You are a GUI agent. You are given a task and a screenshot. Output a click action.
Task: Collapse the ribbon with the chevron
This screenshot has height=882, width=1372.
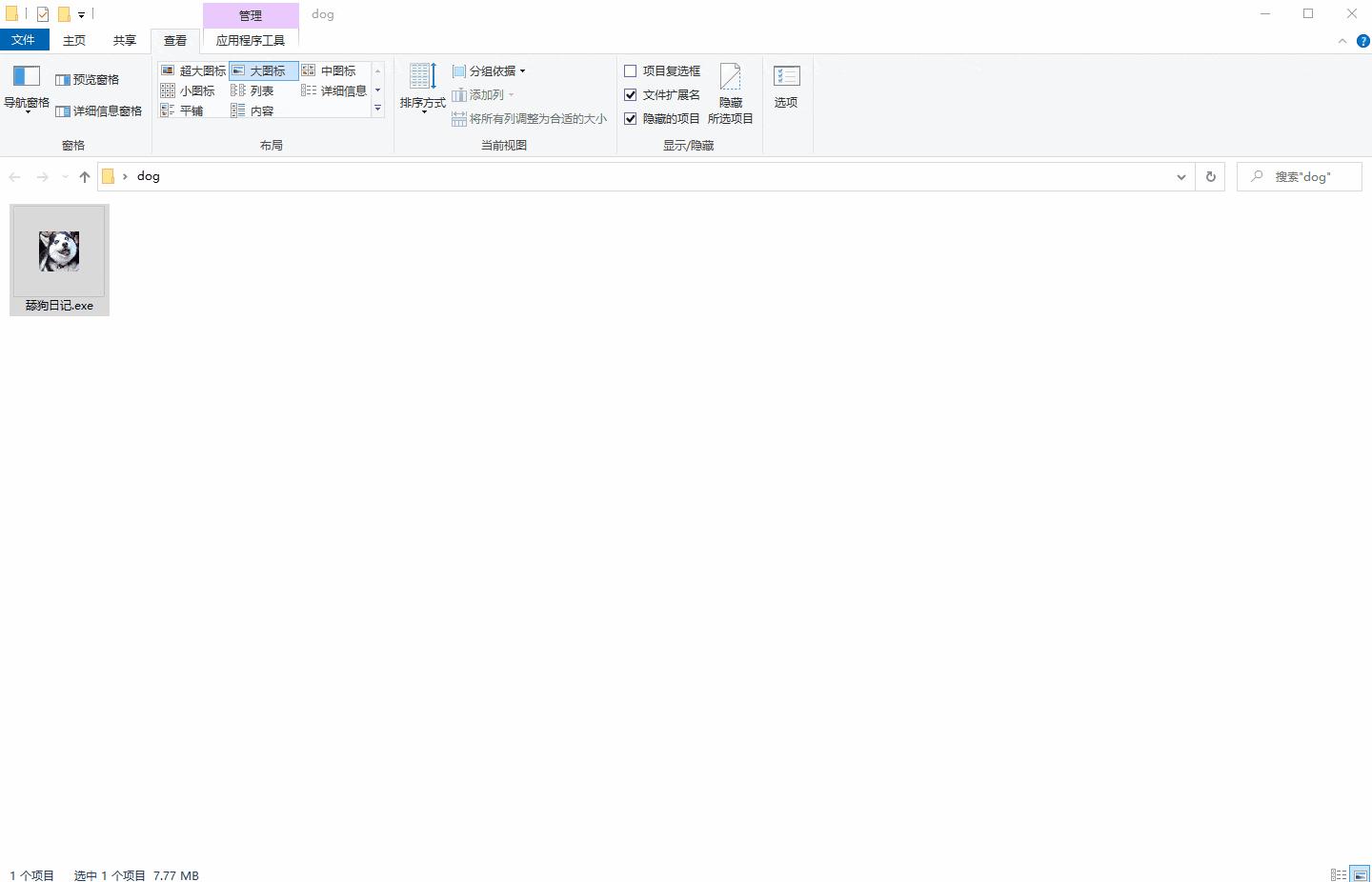1342,41
